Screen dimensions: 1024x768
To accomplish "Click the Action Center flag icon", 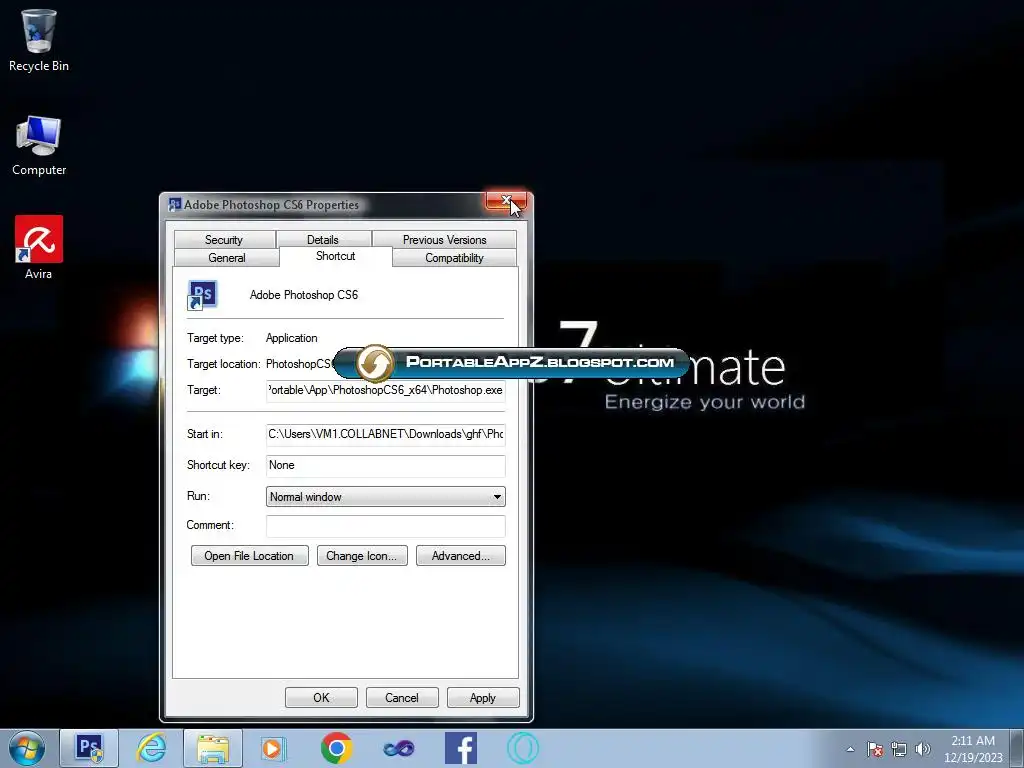I will coord(874,749).
